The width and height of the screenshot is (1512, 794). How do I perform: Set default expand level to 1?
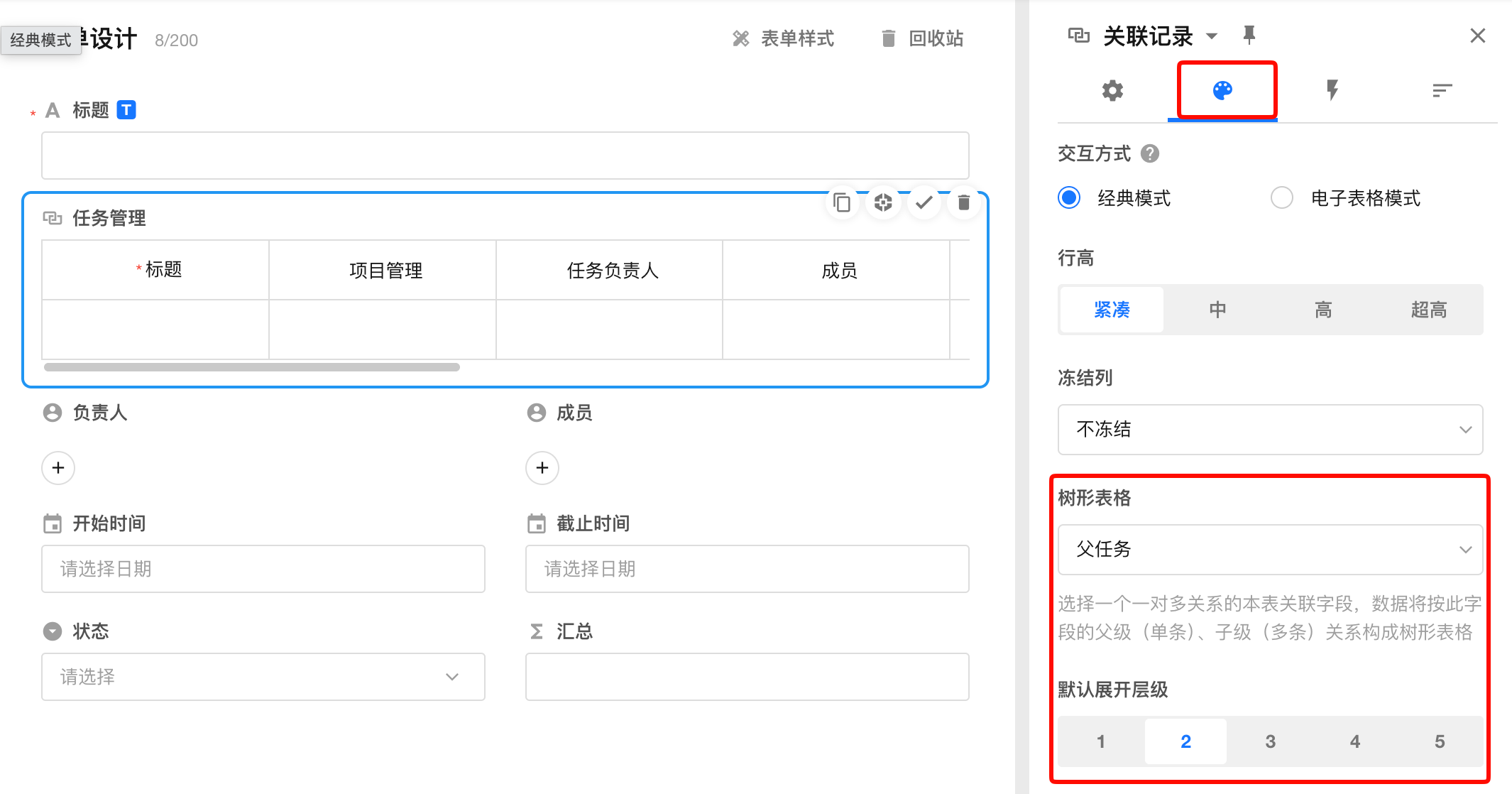pyautogui.click(x=1101, y=741)
